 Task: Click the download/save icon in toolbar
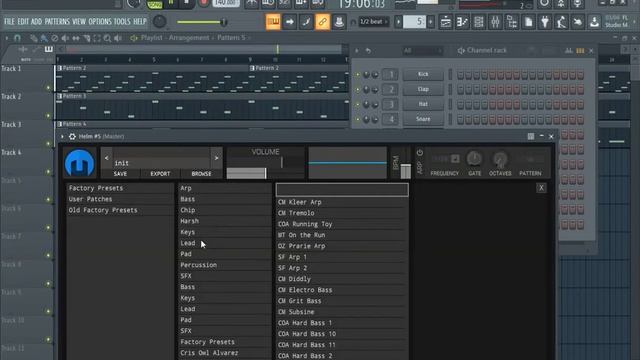(x=594, y=22)
